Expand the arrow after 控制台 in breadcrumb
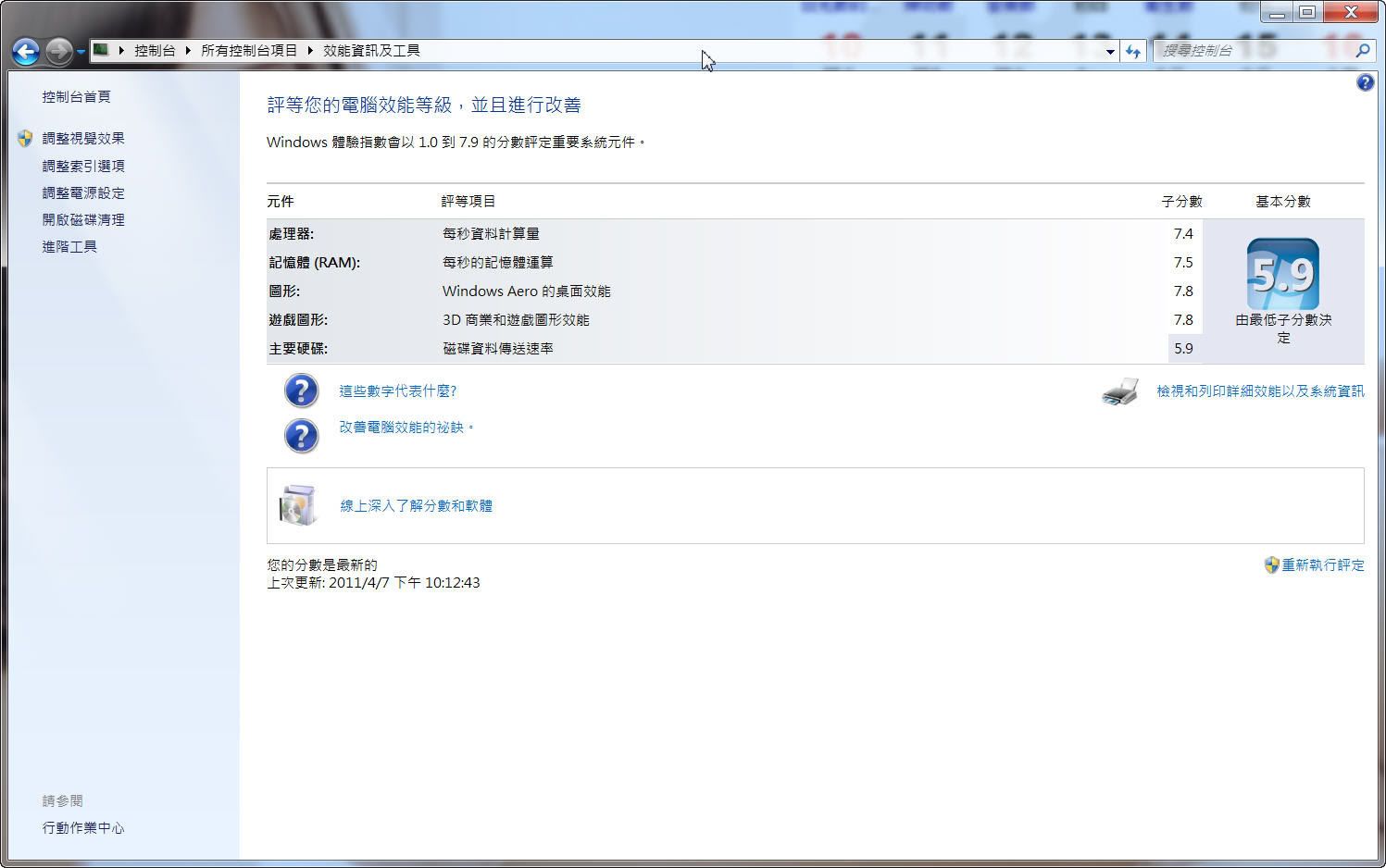Viewport: 1386px width, 868px height. pos(188,51)
